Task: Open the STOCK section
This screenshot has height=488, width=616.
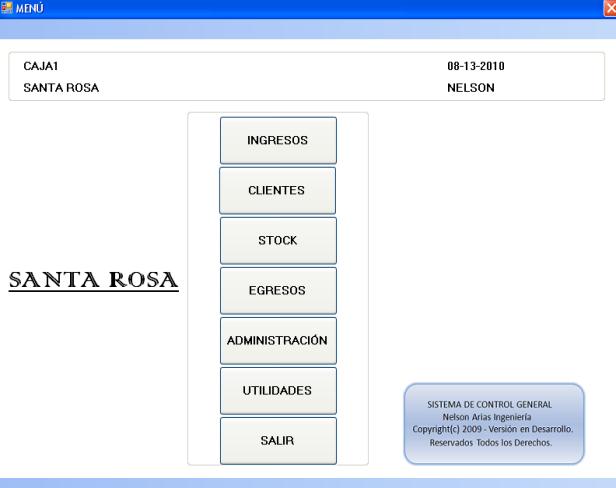Action: [x=277, y=240]
